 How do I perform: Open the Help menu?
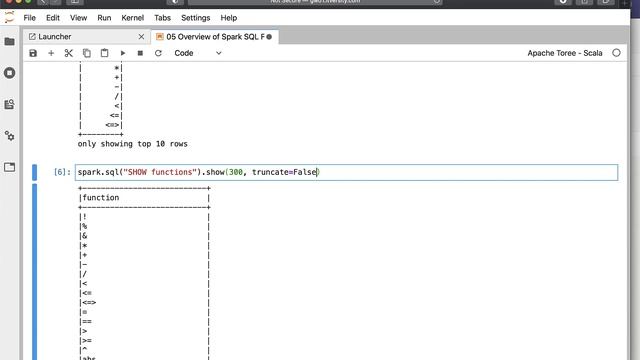[229, 18]
